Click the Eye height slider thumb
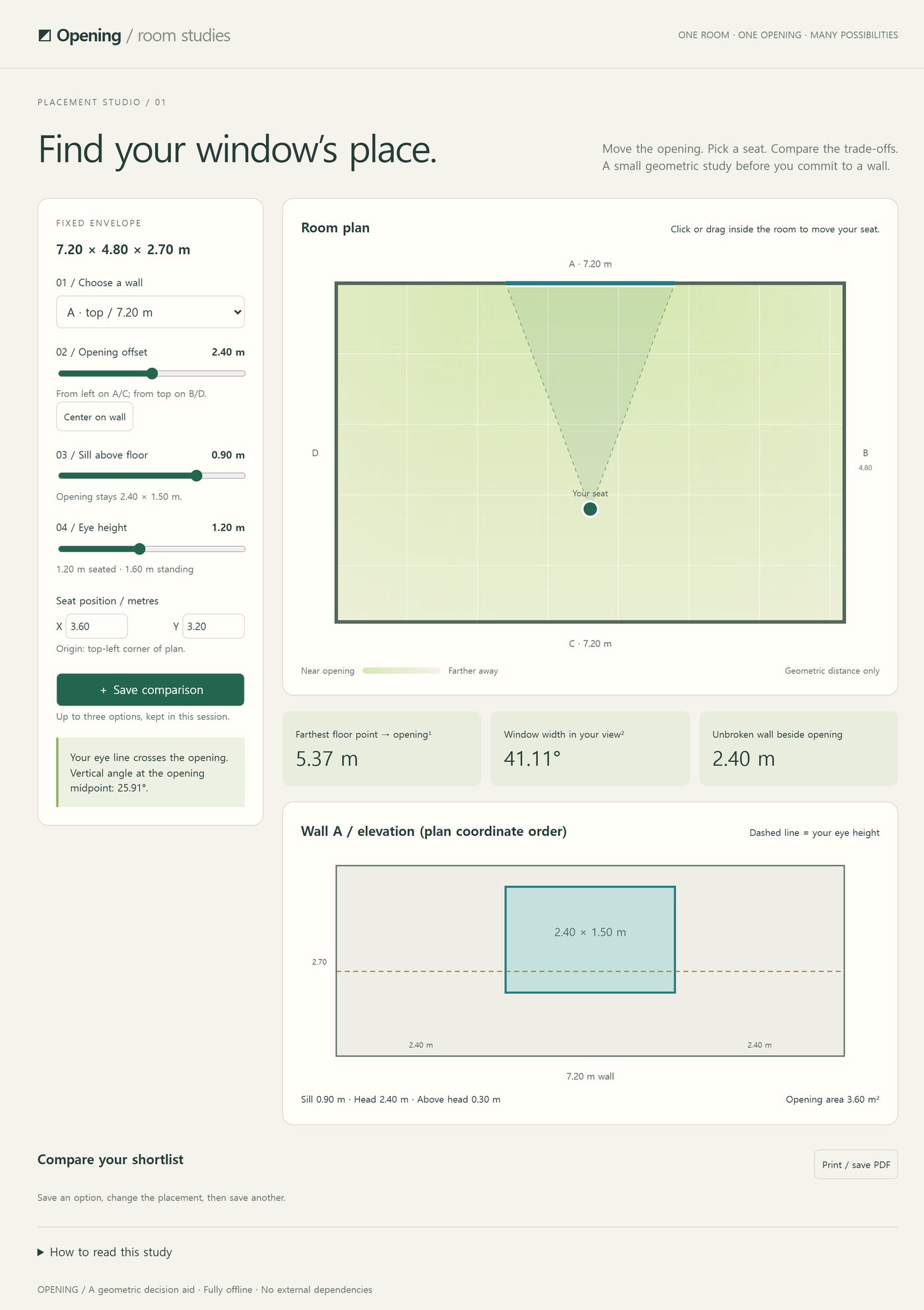 139,549
